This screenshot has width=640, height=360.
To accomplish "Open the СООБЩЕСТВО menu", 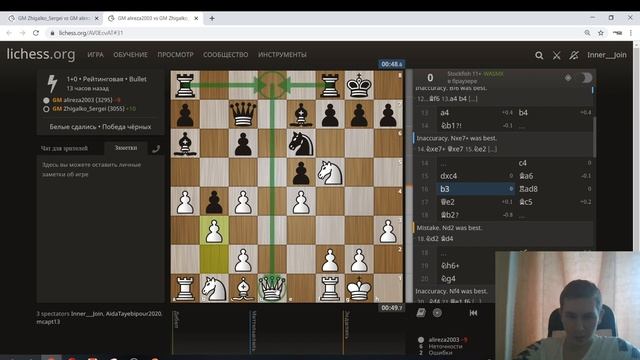I will (x=226, y=55).
